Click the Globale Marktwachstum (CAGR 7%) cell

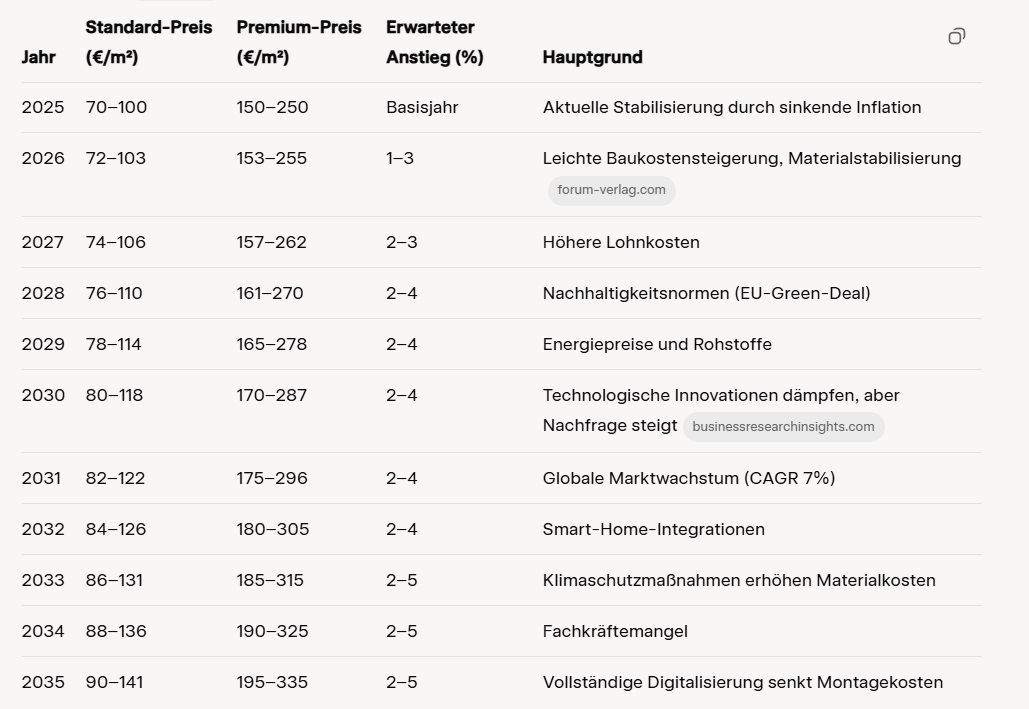688,479
